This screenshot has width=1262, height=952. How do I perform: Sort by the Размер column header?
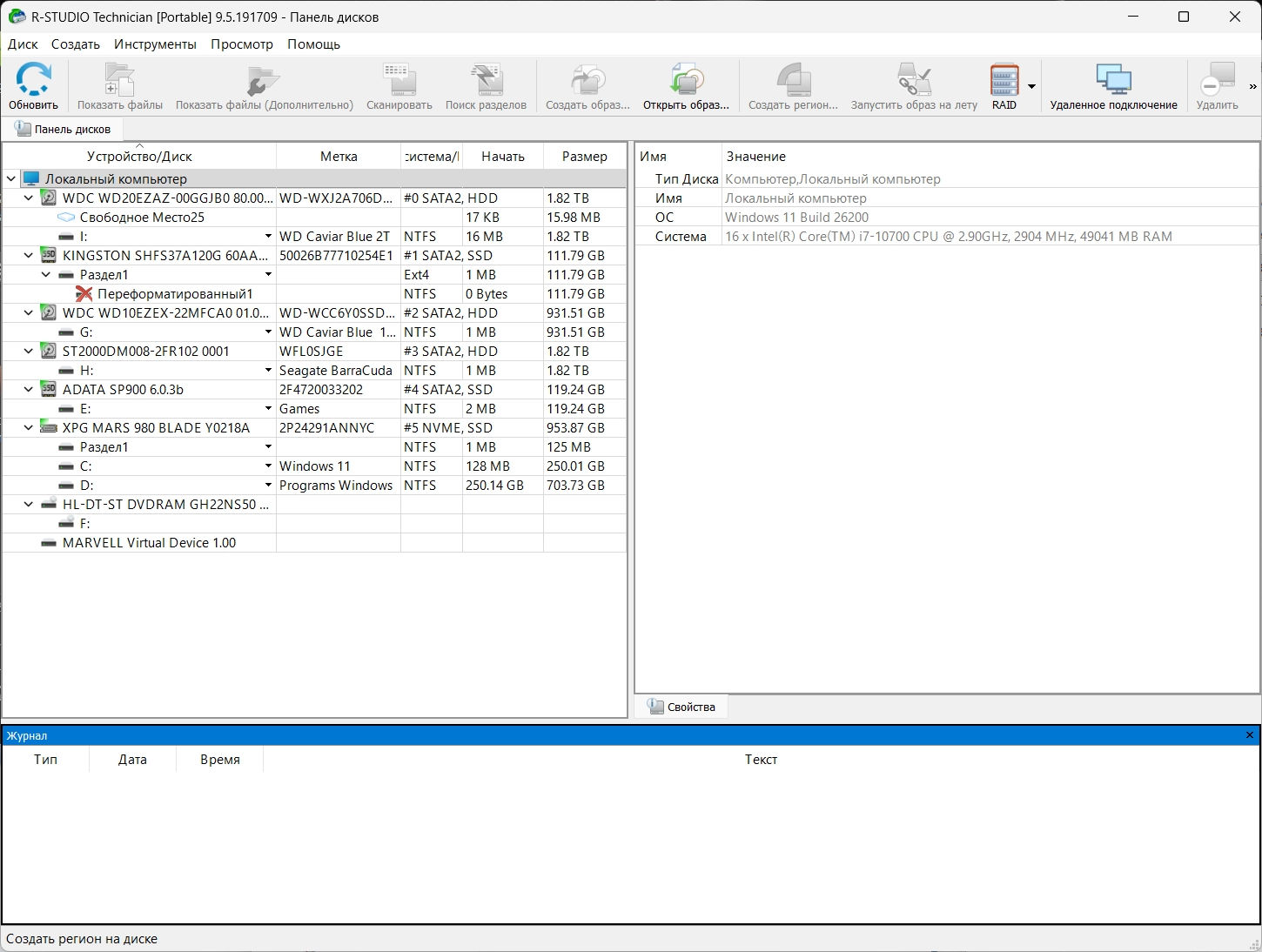pyautogui.click(x=584, y=157)
